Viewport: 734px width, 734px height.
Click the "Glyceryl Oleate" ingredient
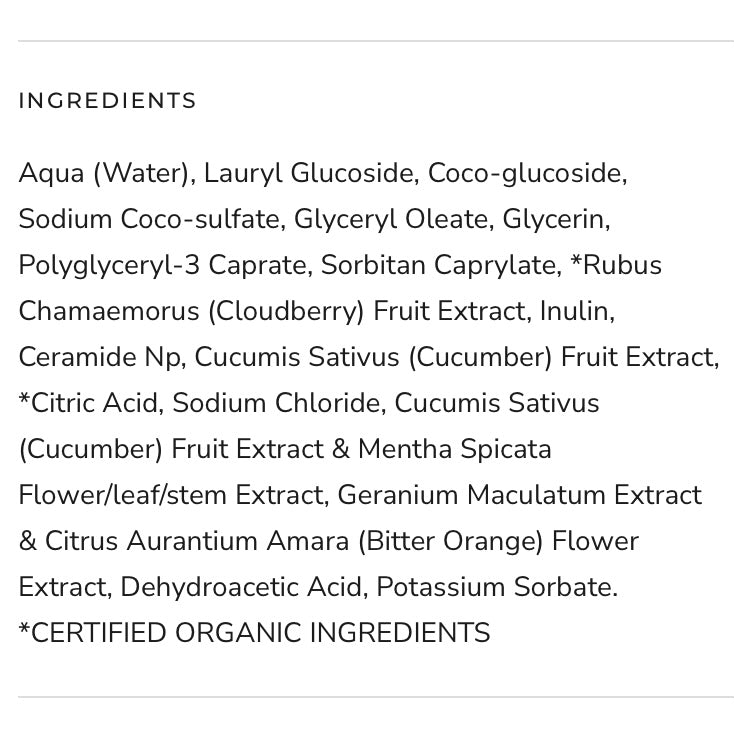click(x=392, y=219)
